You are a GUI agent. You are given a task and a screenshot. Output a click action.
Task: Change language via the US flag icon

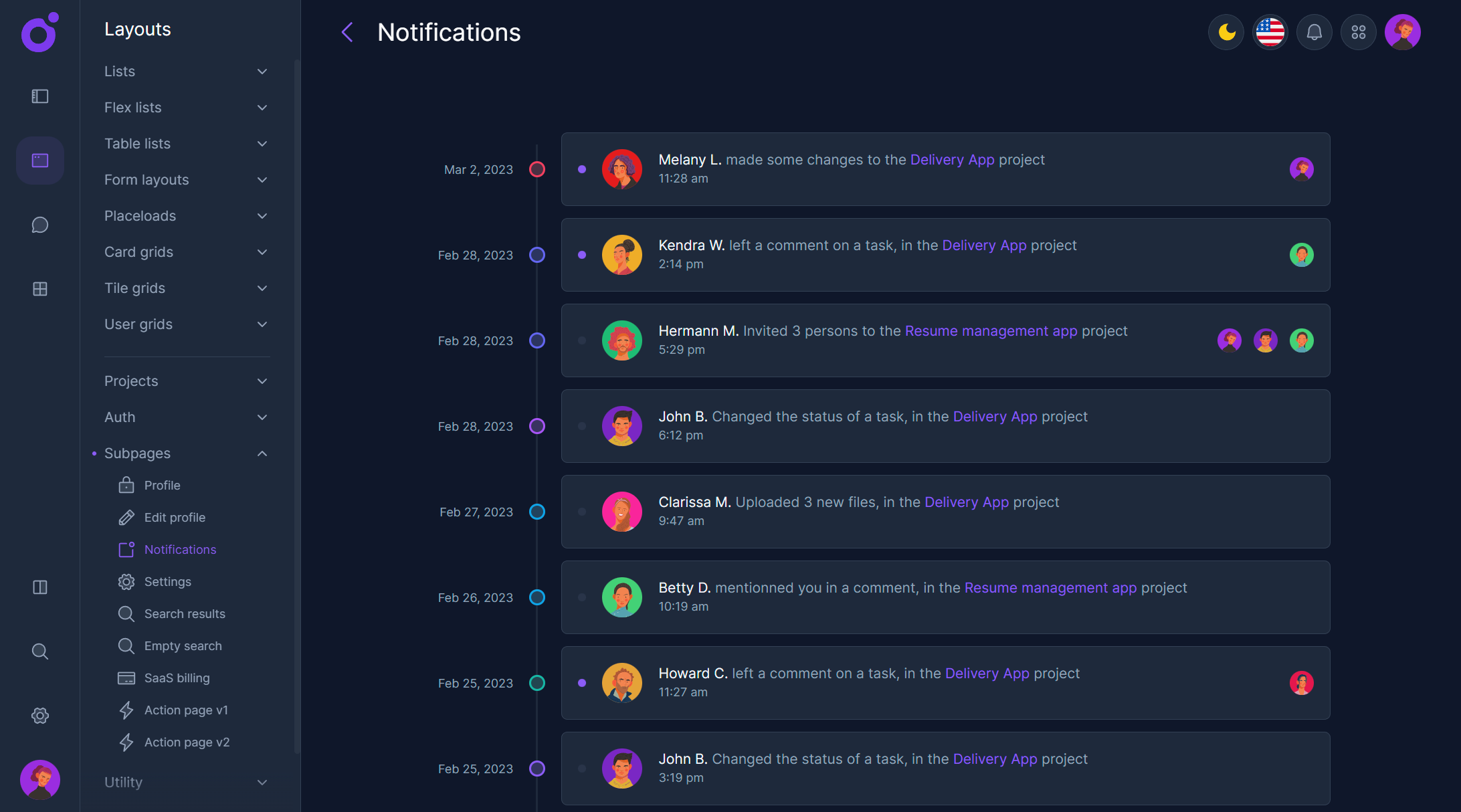[x=1270, y=31]
